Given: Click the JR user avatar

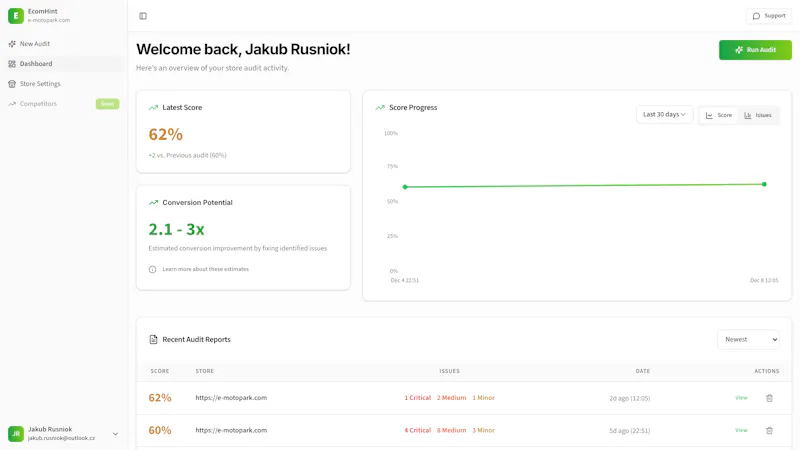Looking at the screenshot, I should [x=16, y=434].
